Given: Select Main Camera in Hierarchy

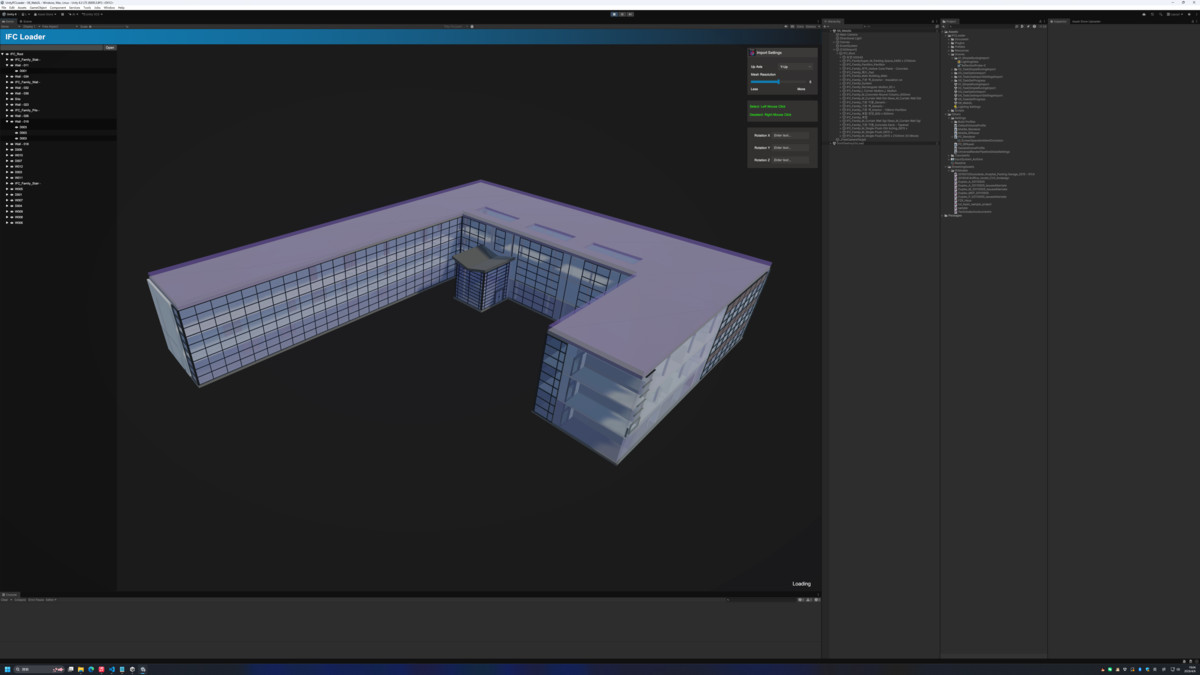Looking at the screenshot, I should click(849, 34).
